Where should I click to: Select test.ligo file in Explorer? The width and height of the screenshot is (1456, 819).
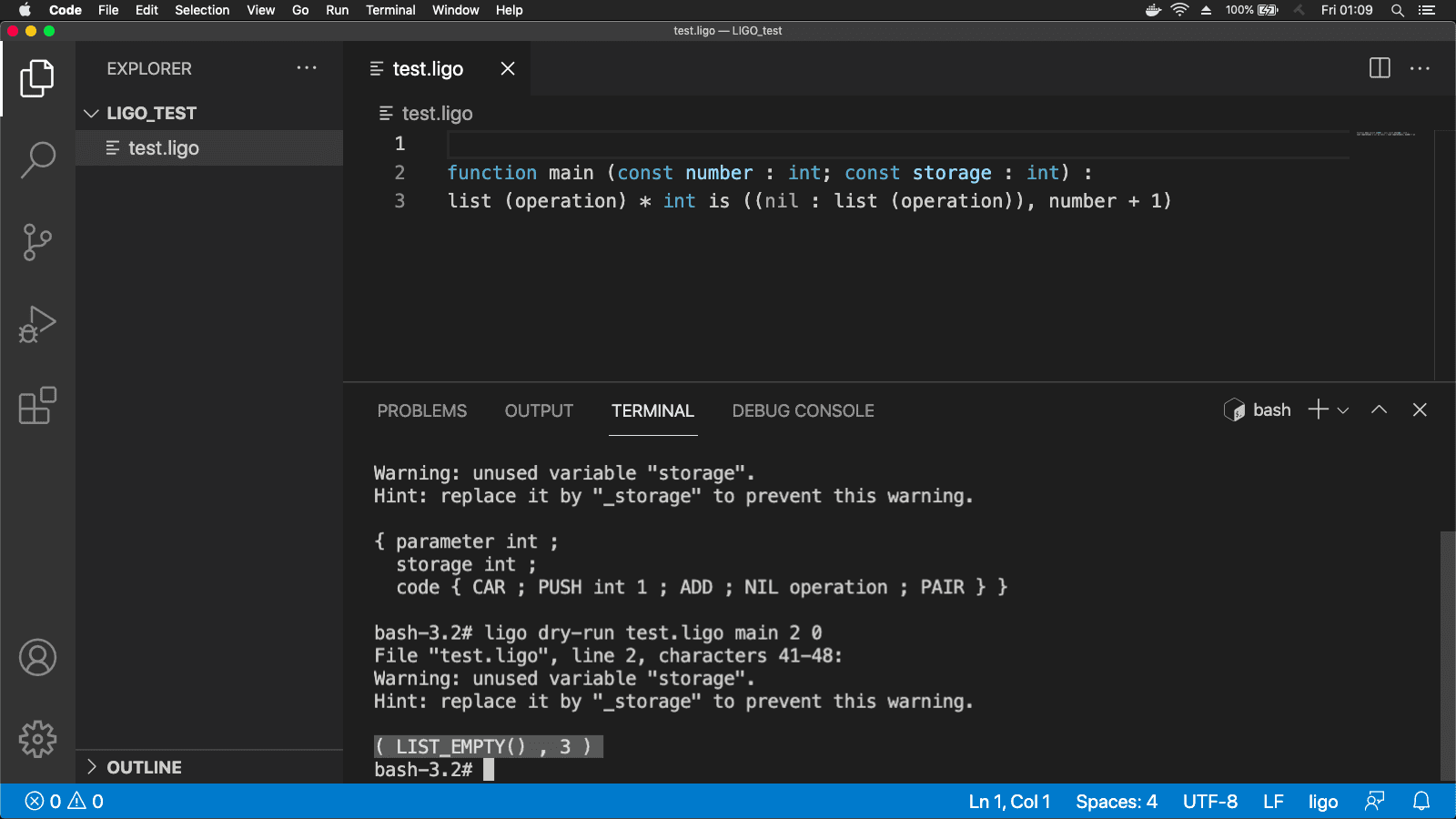(164, 147)
